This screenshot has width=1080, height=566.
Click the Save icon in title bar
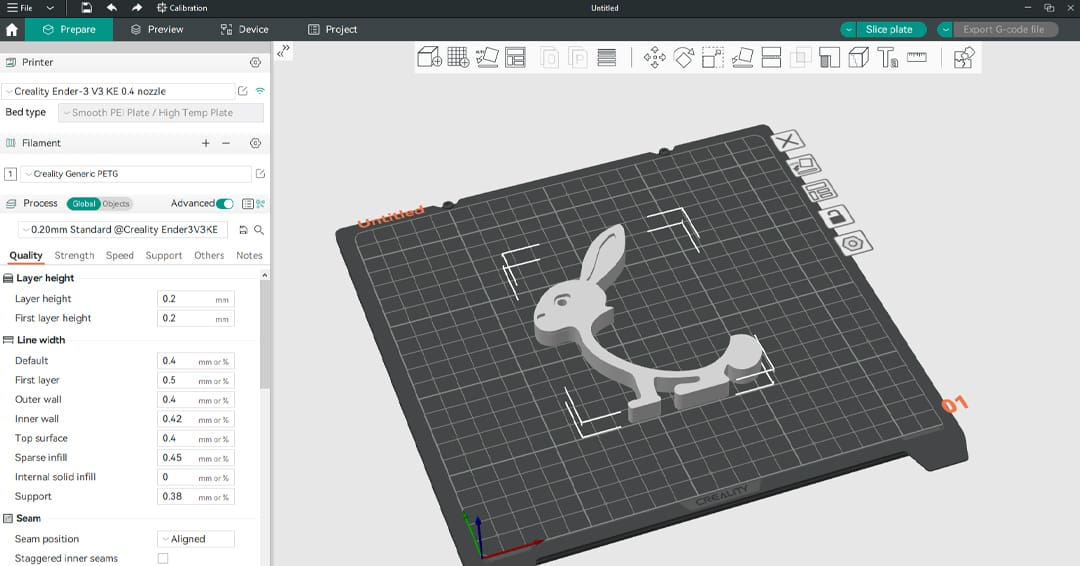[87, 8]
